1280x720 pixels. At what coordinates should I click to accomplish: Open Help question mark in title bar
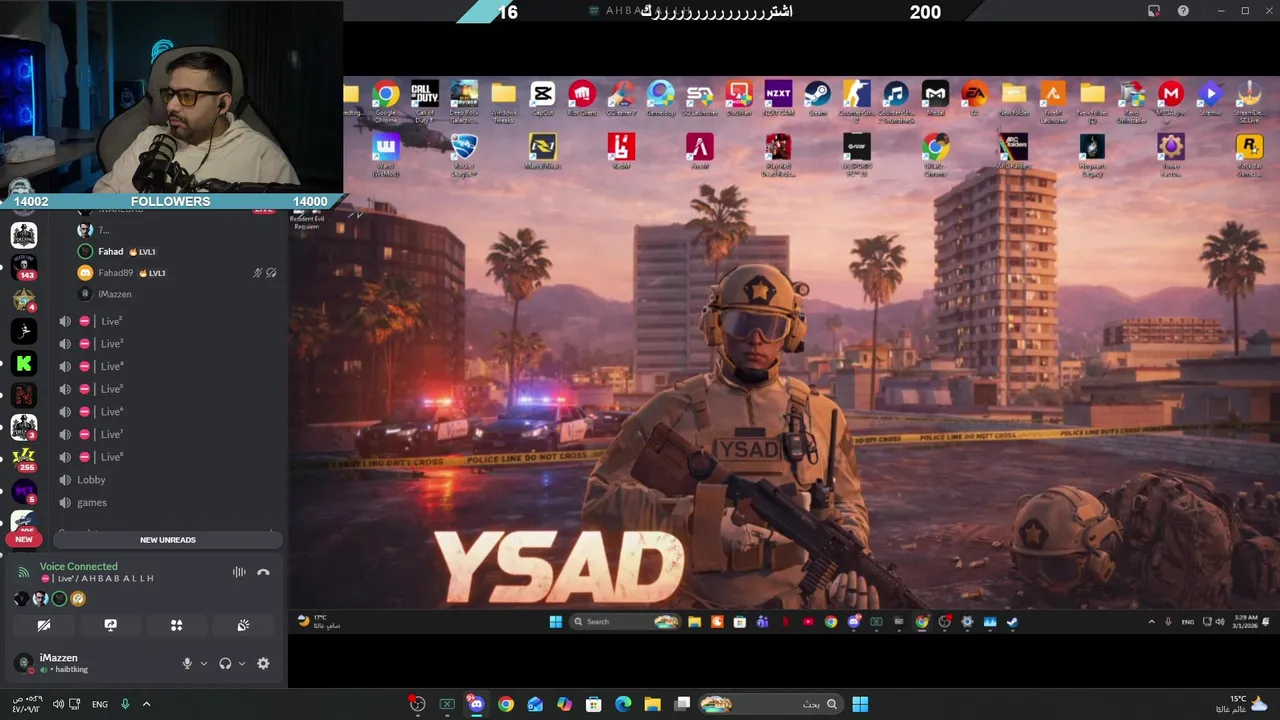[1184, 11]
